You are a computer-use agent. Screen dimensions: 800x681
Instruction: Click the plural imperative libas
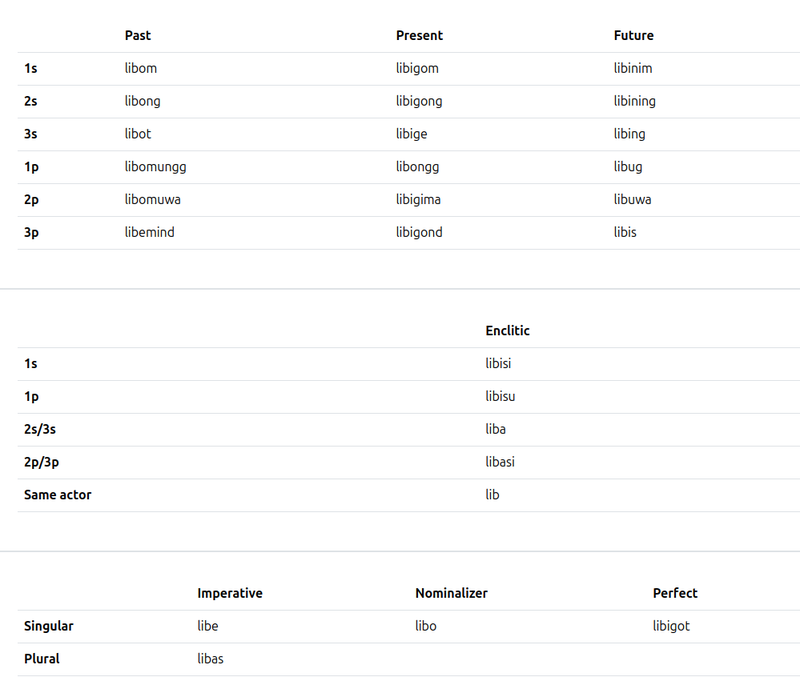(x=210, y=660)
